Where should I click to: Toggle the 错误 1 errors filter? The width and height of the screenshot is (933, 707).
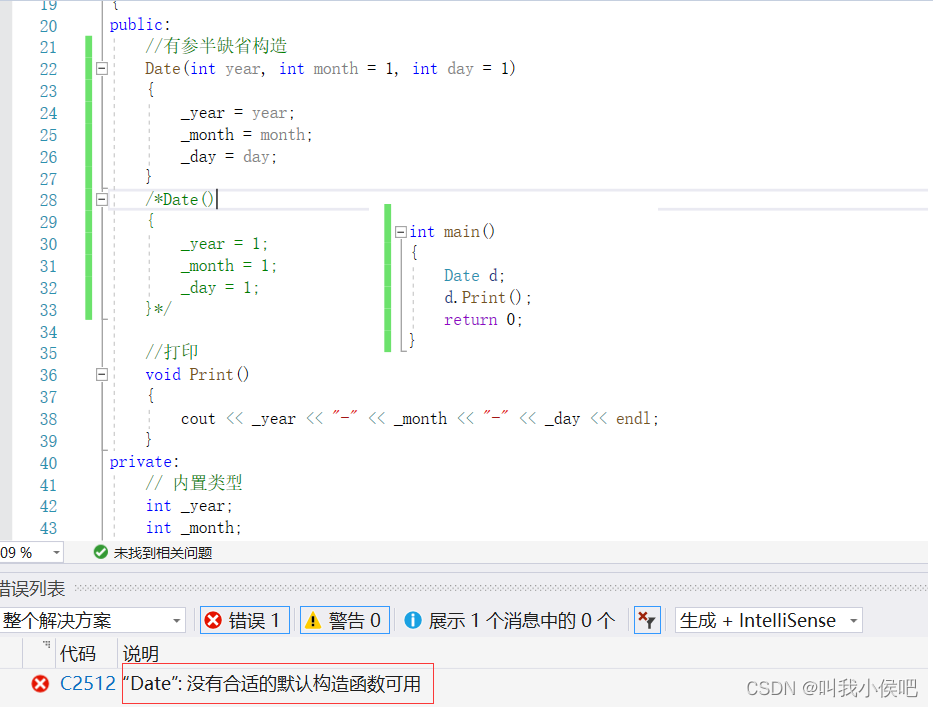(x=244, y=620)
